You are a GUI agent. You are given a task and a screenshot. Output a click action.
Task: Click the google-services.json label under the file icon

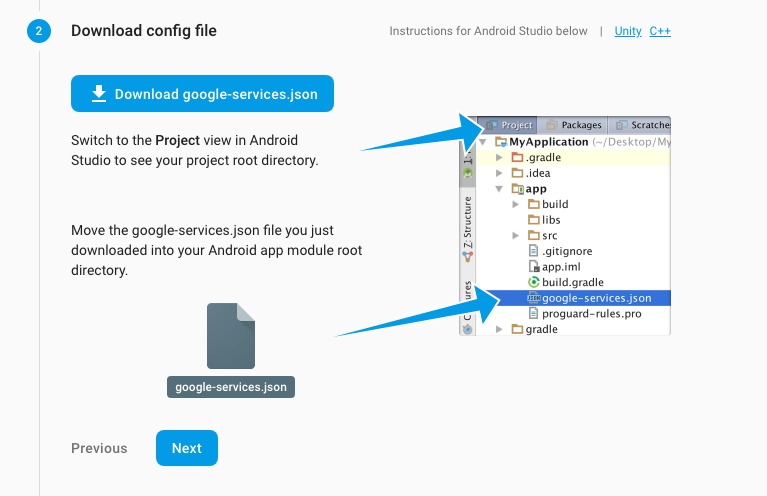pyautogui.click(x=231, y=387)
